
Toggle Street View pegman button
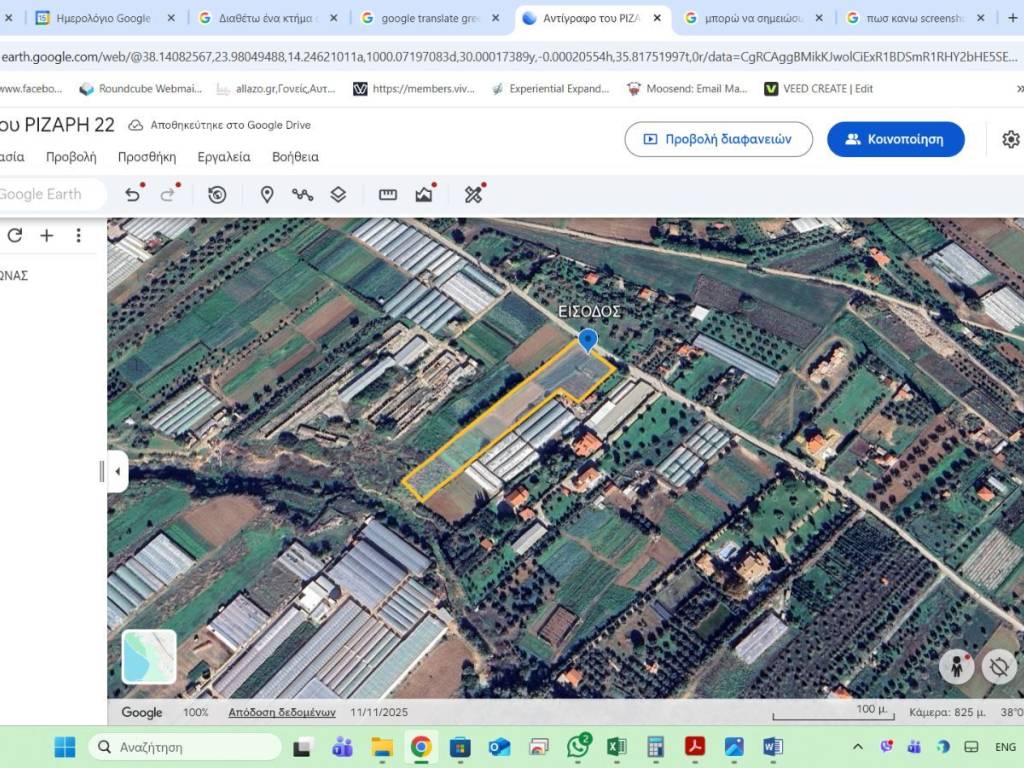(x=957, y=667)
